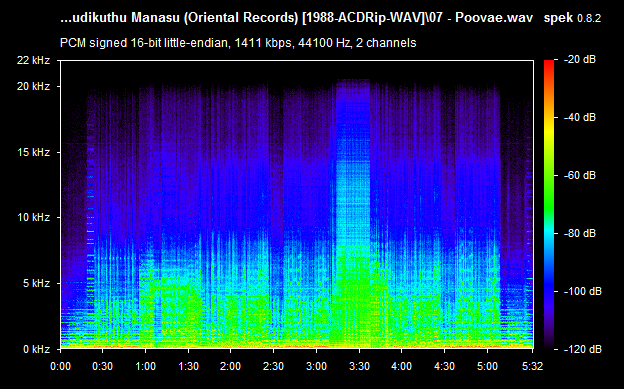Click the spek 0.8.2 version label

click(572, 18)
